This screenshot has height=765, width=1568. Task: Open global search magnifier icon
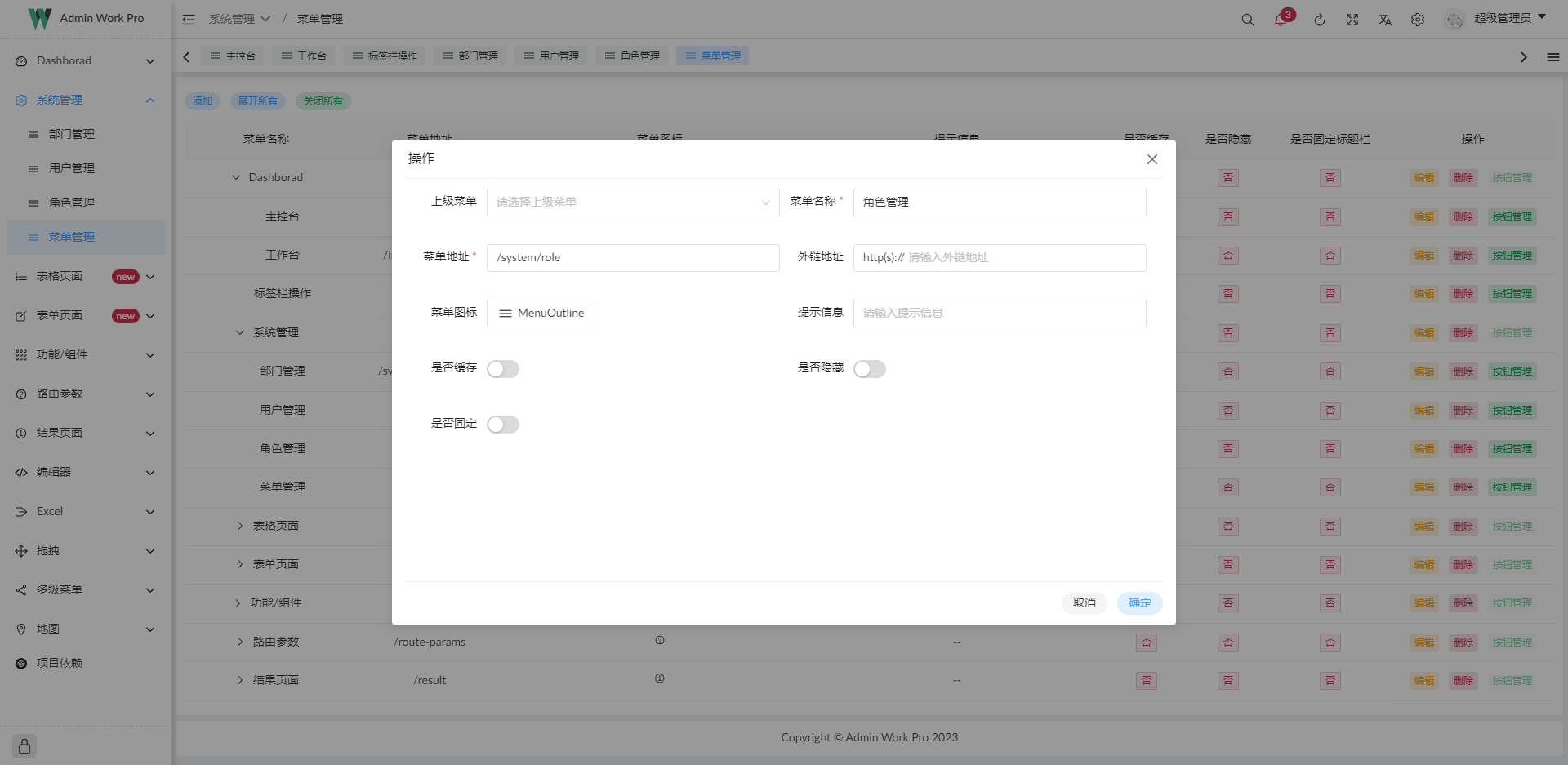[1247, 19]
